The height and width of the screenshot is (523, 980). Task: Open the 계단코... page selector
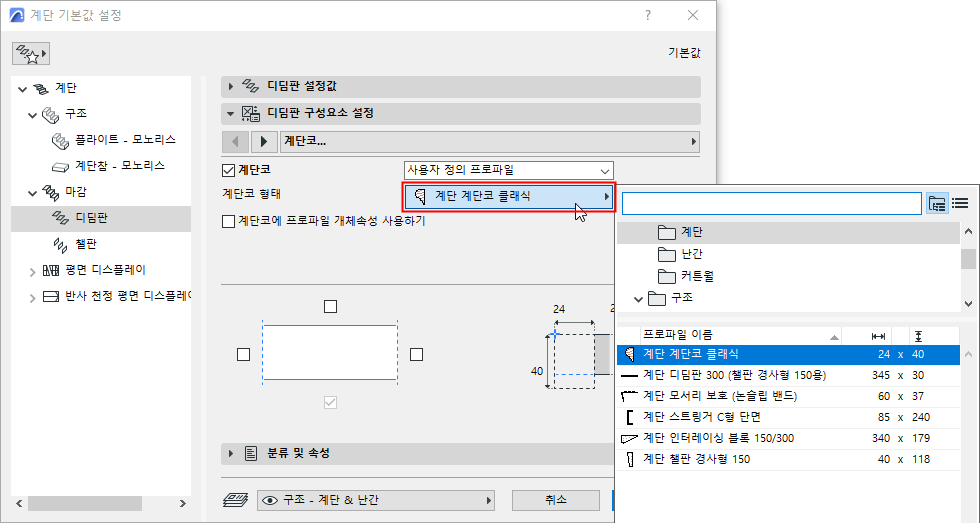click(490, 142)
